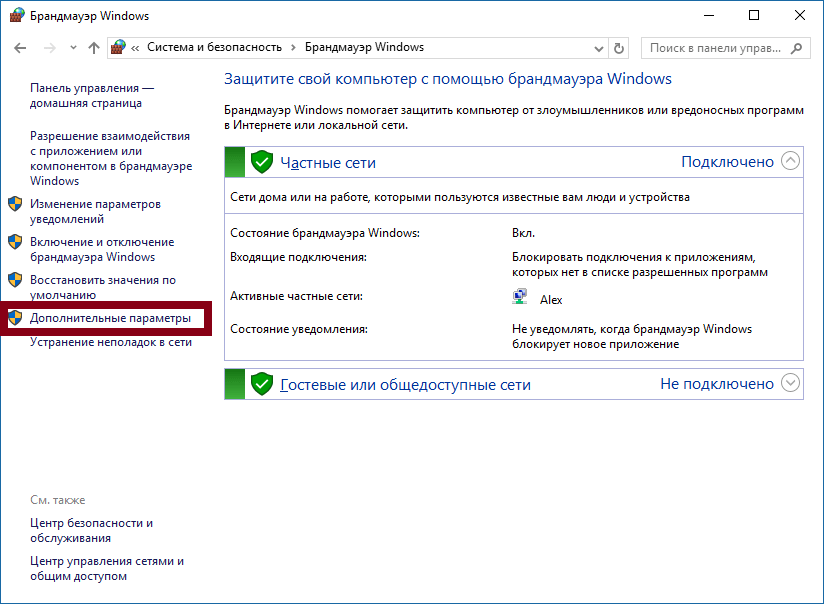The width and height of the screenshot is (824, 604).
Task: Click the 'Гостевые или общедоступные сети' header
Action: point(405,385)
